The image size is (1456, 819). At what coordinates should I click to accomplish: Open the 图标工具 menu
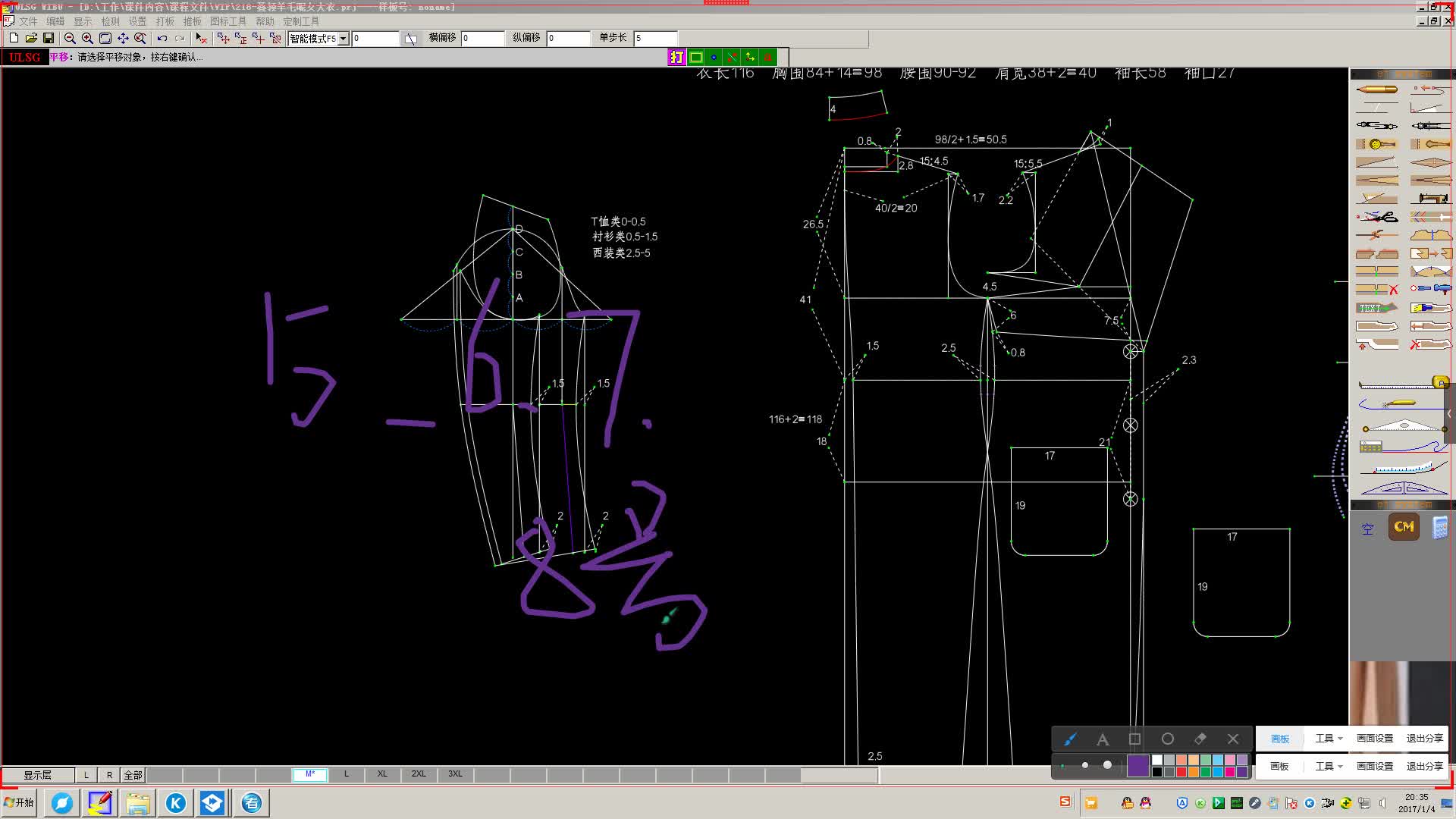[x=228, y=21]
